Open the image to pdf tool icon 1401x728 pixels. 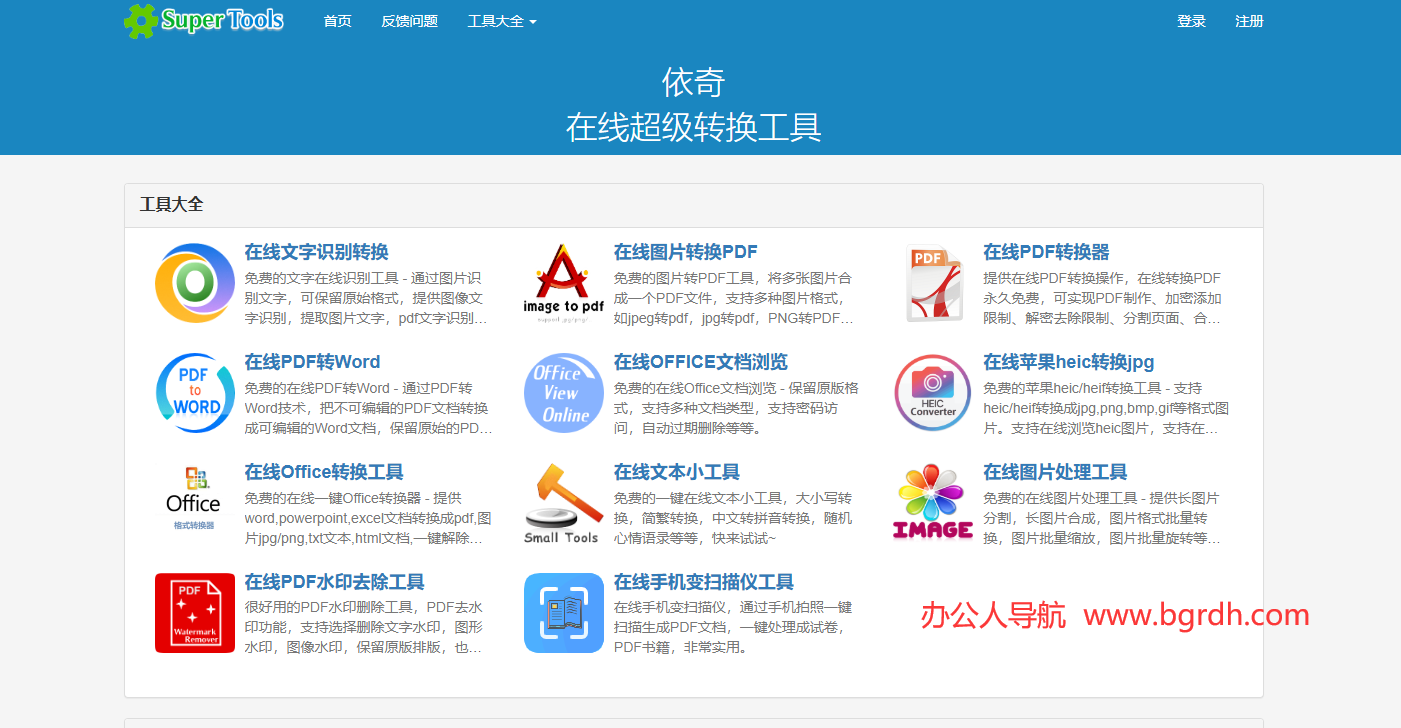pos(563,282)
